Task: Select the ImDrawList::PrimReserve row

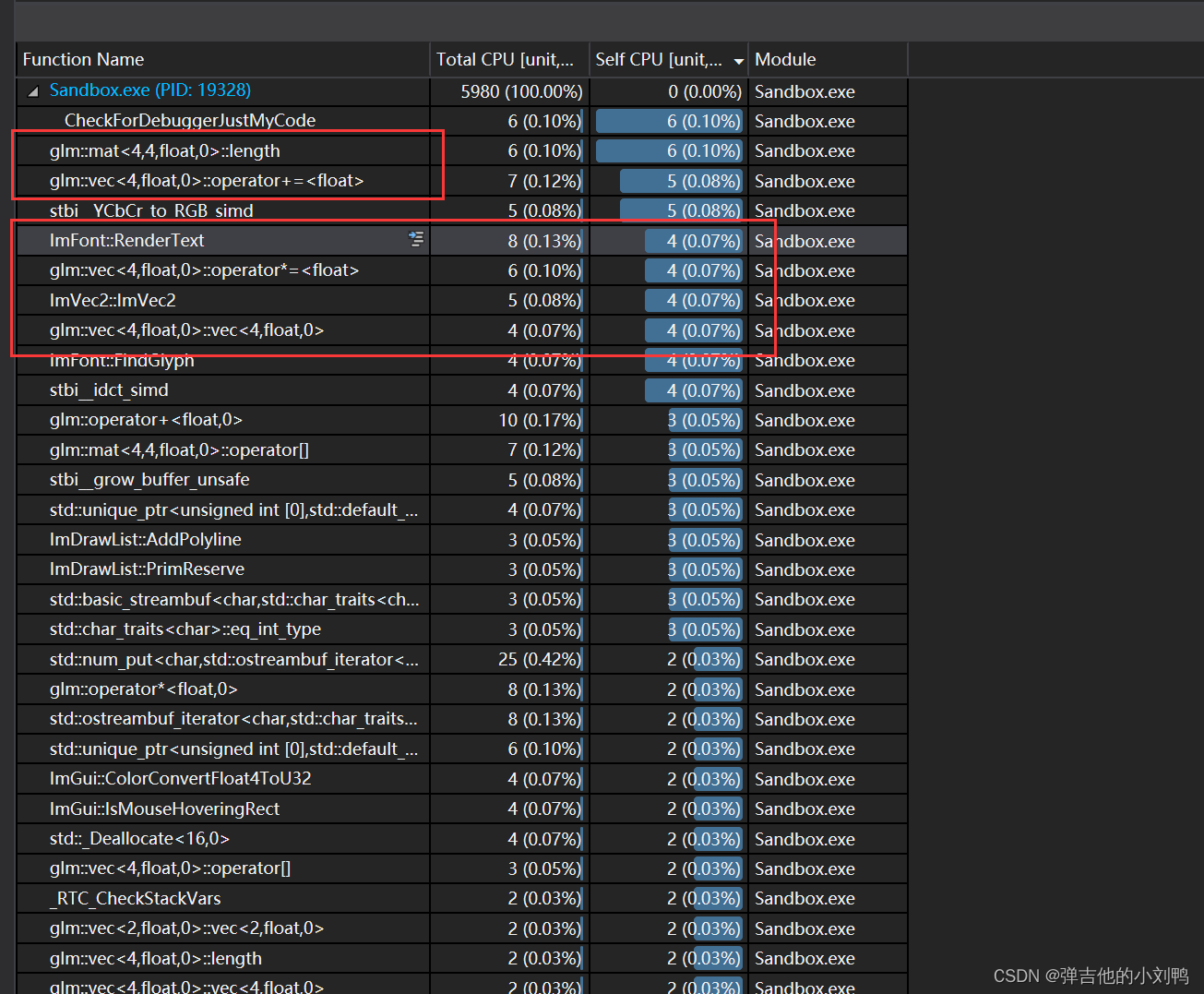Action: (x=461, y=569)
